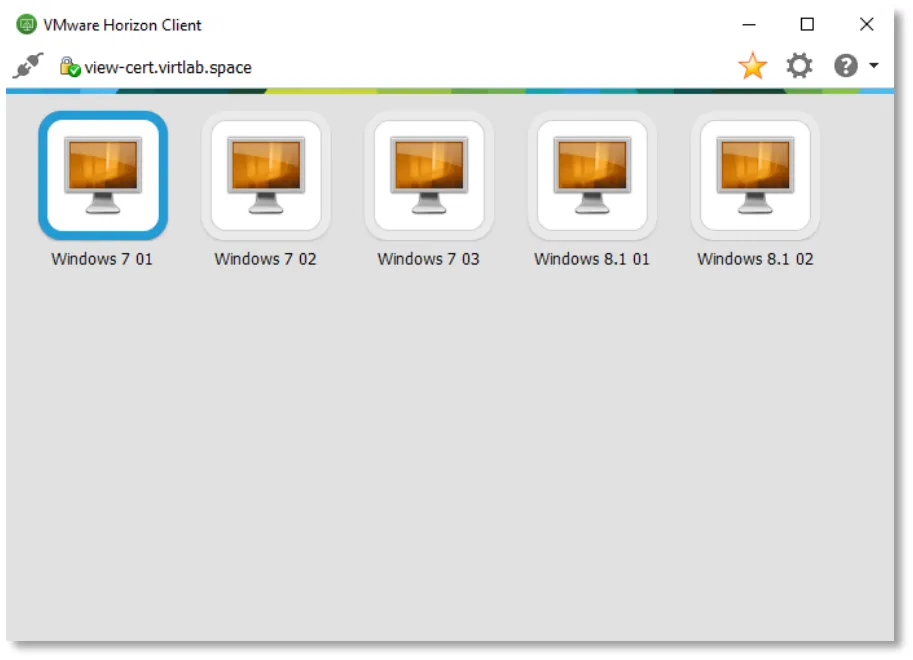Launch the Windows 8.1 01 desktop icon
Viewport: 913px width, 660px height.
click(x=592, y=175)
